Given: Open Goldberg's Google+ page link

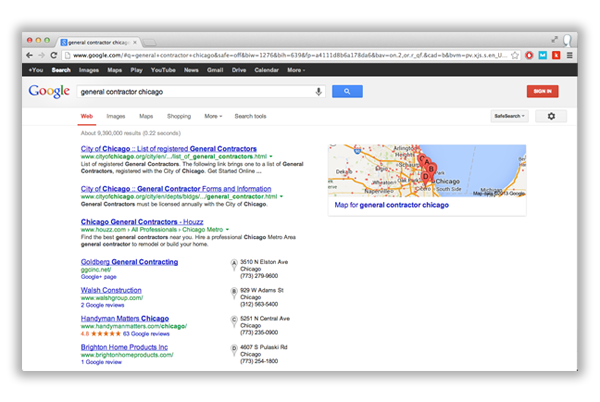Looking at the screenshot, I should coord(99,277).
